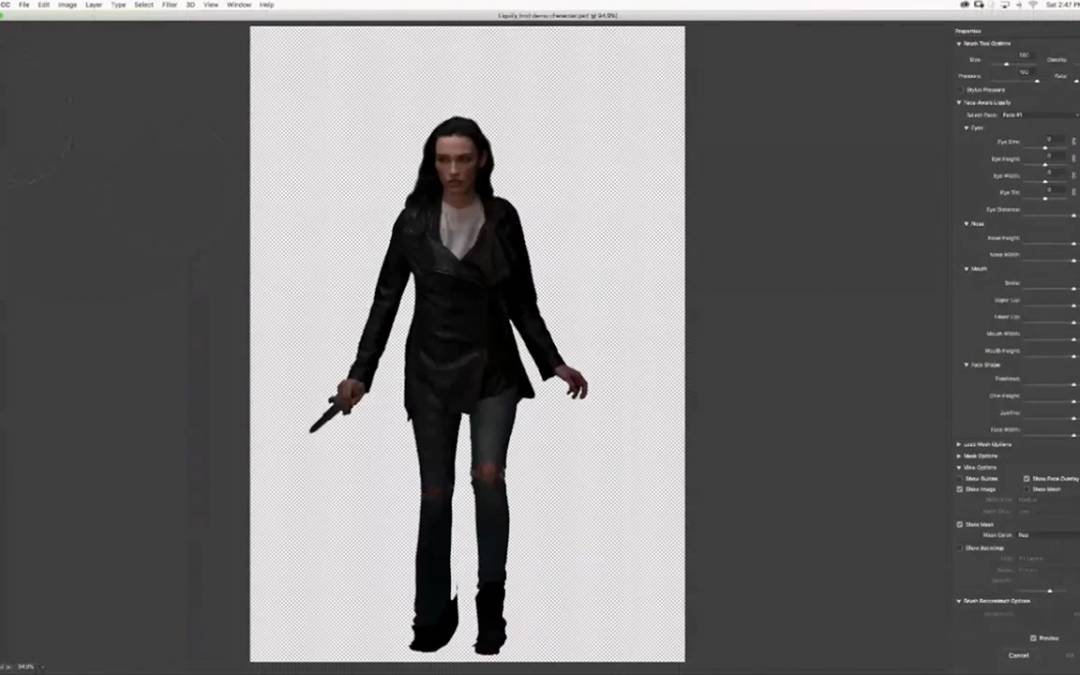Open the Select Face dropdown

[x=1040, y=115]
